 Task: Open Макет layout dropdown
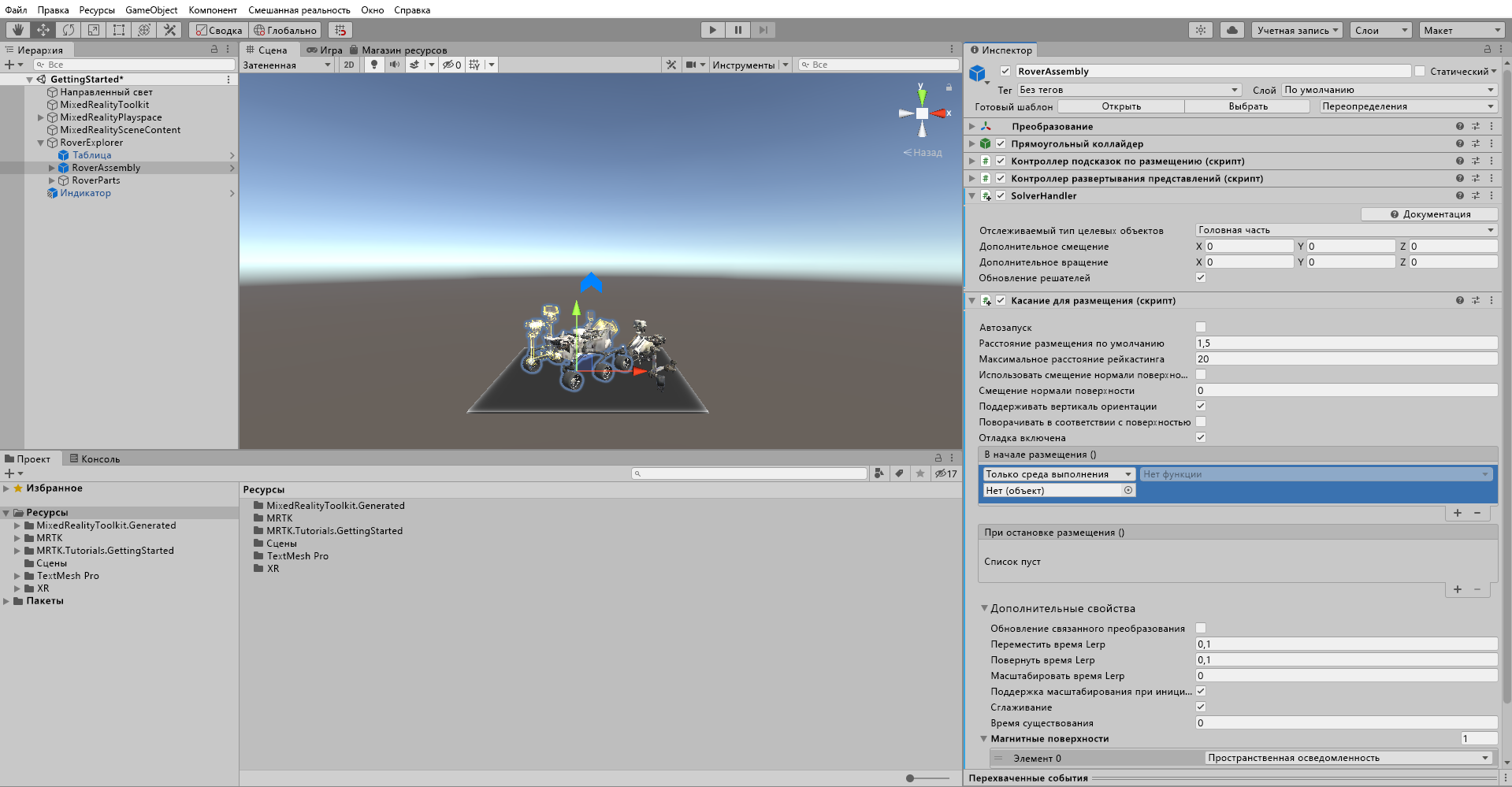click(1461, 30)
